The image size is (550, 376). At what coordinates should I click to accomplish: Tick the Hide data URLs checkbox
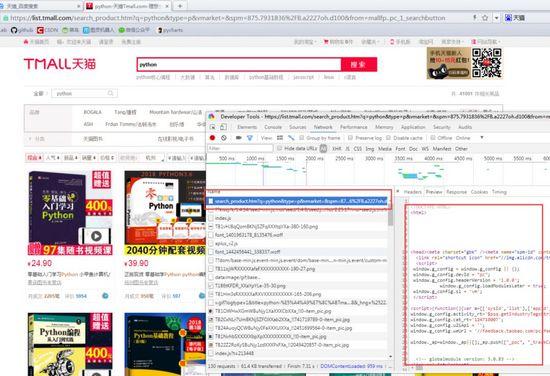pos(280,148)
